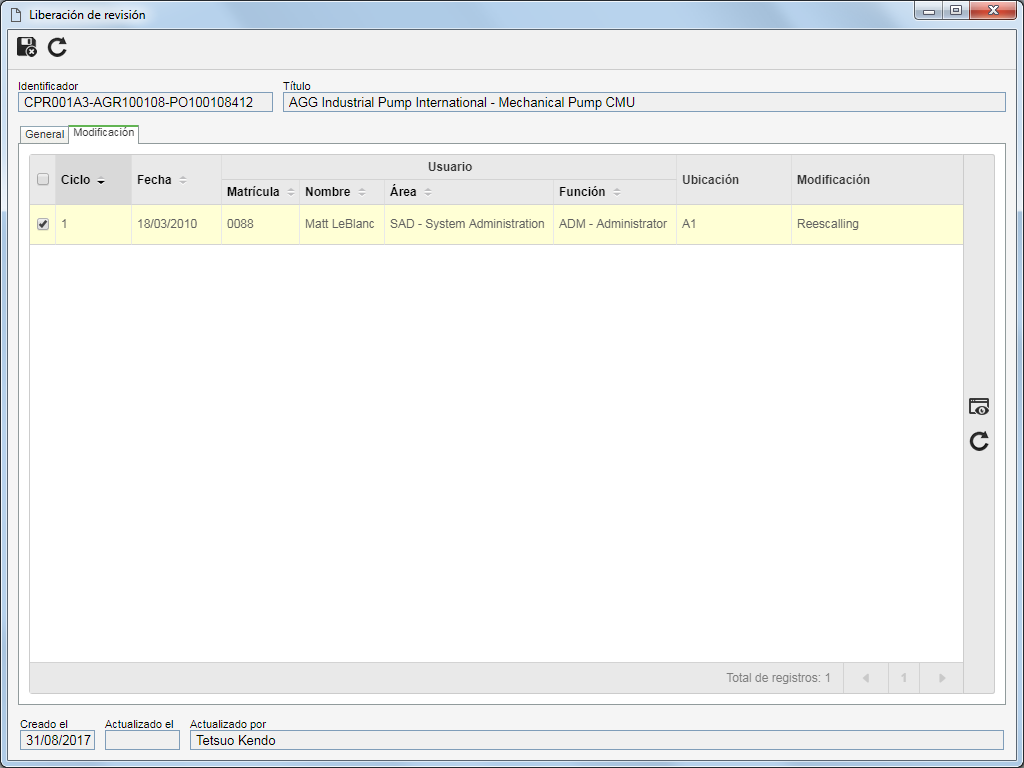Click the top toolbar refresh icon
This screenshot has height=768, width=1024.
57,47
